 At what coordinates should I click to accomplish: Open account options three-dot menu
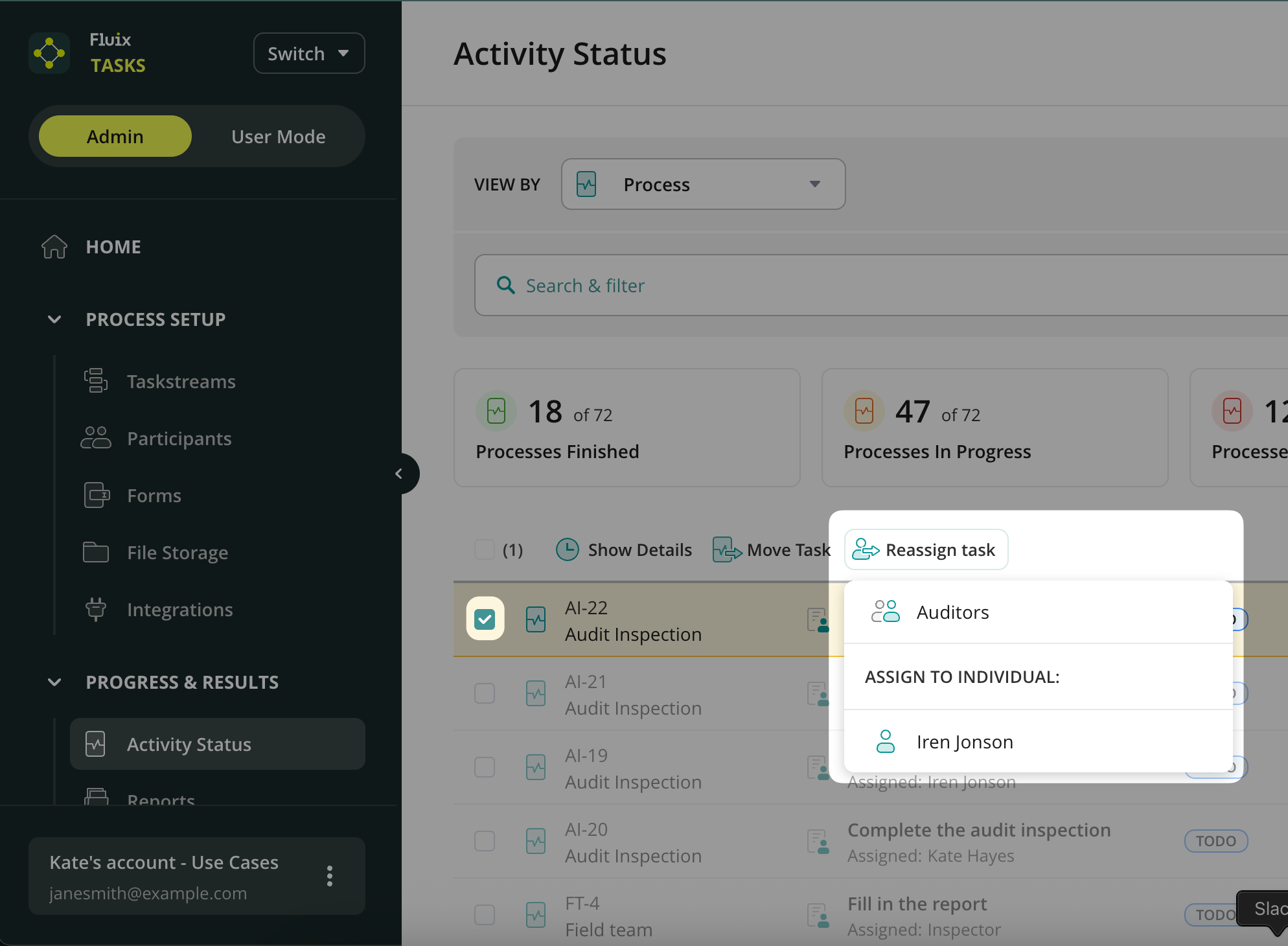(330, 876)
